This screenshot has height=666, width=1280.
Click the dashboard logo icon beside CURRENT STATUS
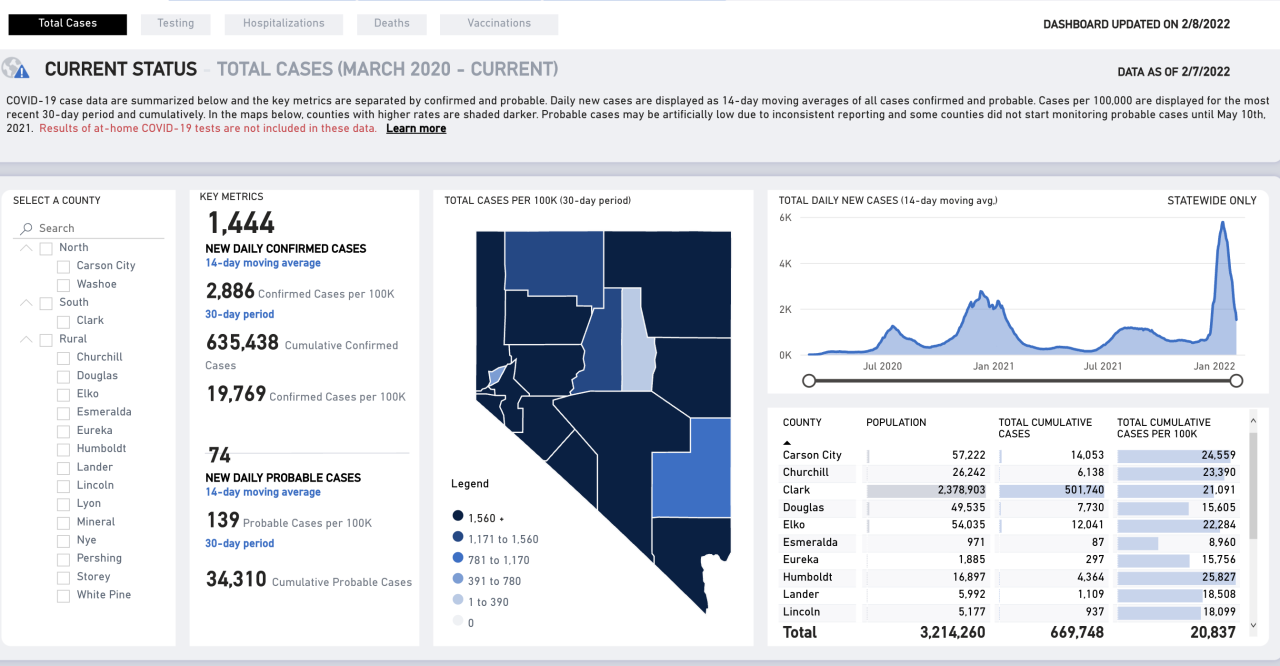click(x=15, y=68)
